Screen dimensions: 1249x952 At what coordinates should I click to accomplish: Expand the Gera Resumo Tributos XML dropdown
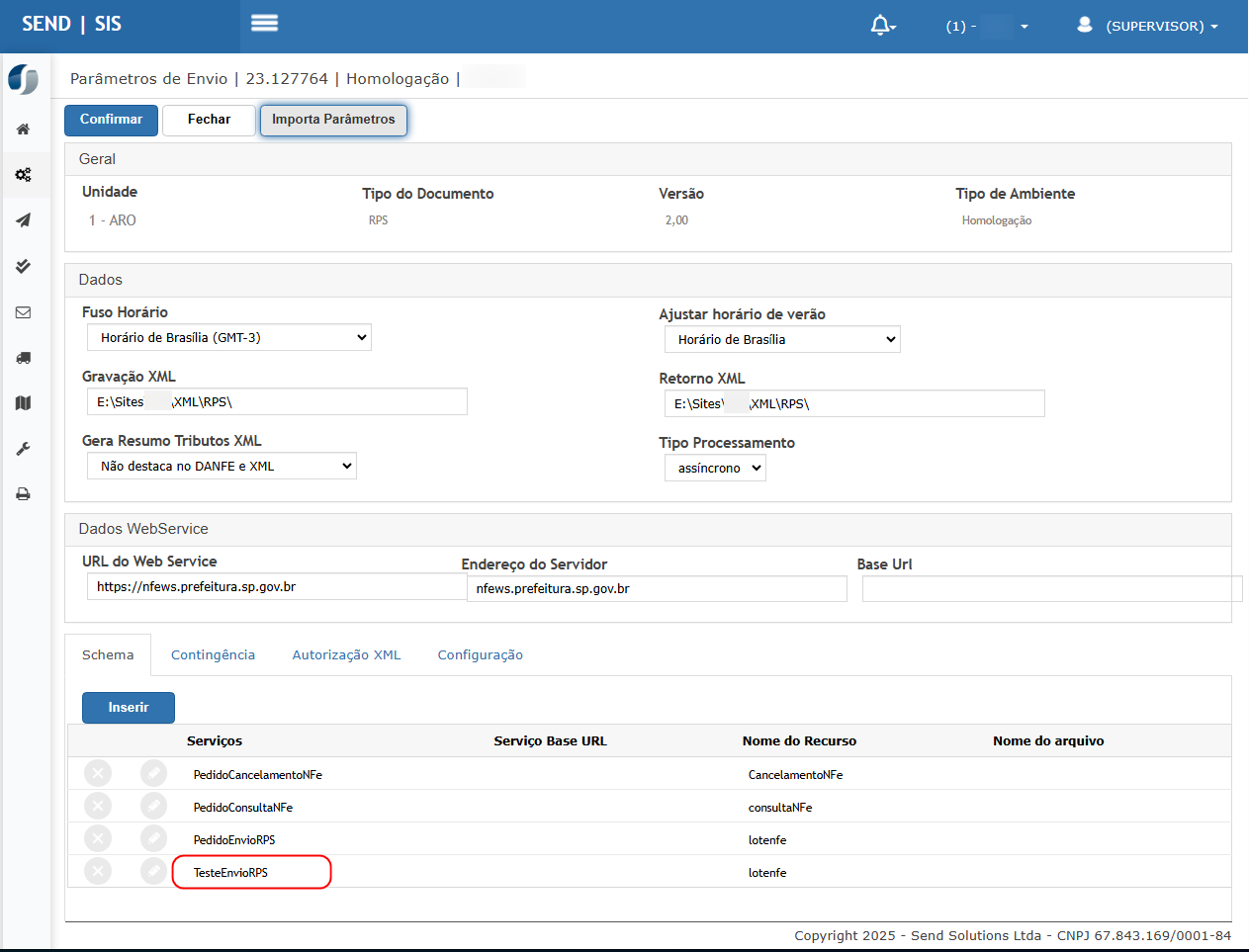tap(222, 467)
